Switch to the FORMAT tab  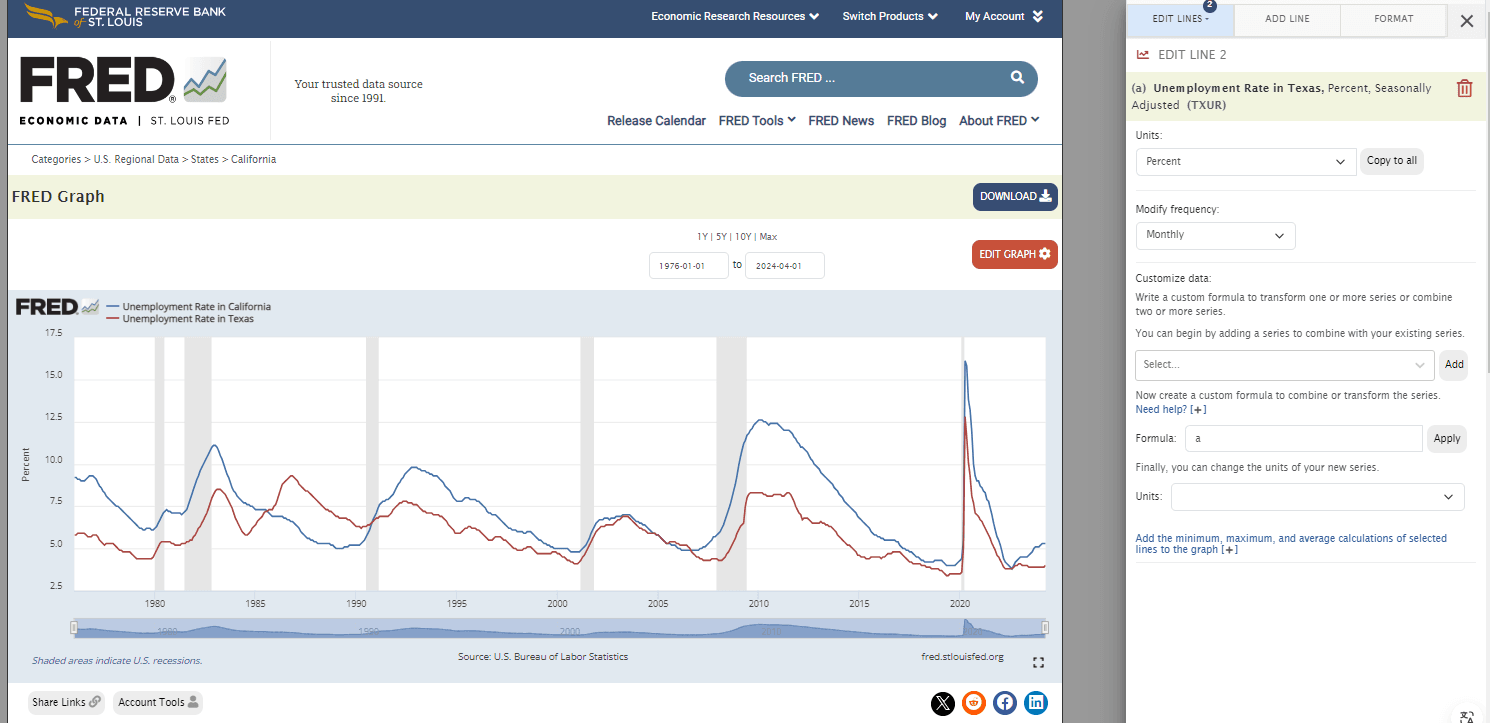(x=1393, y=19)
